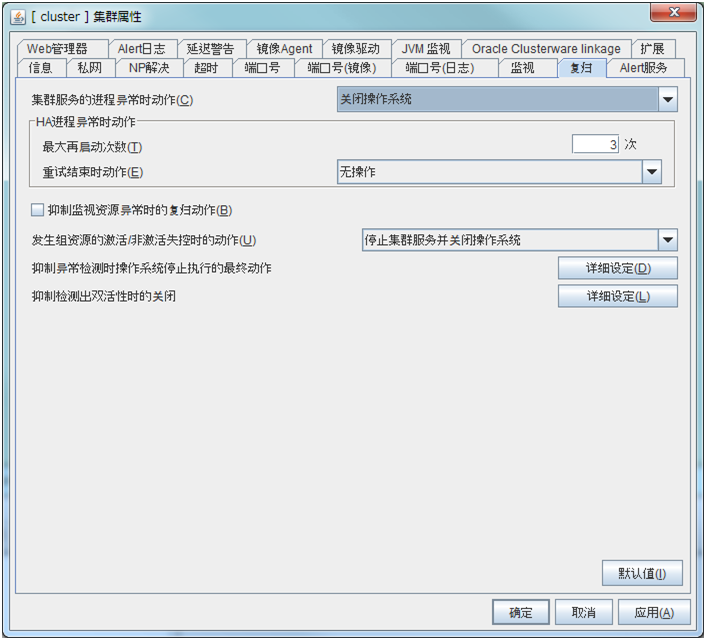The image size is (706, 640).
Task: Click the 最大再启动次数 input field
Action: (595, 144)
